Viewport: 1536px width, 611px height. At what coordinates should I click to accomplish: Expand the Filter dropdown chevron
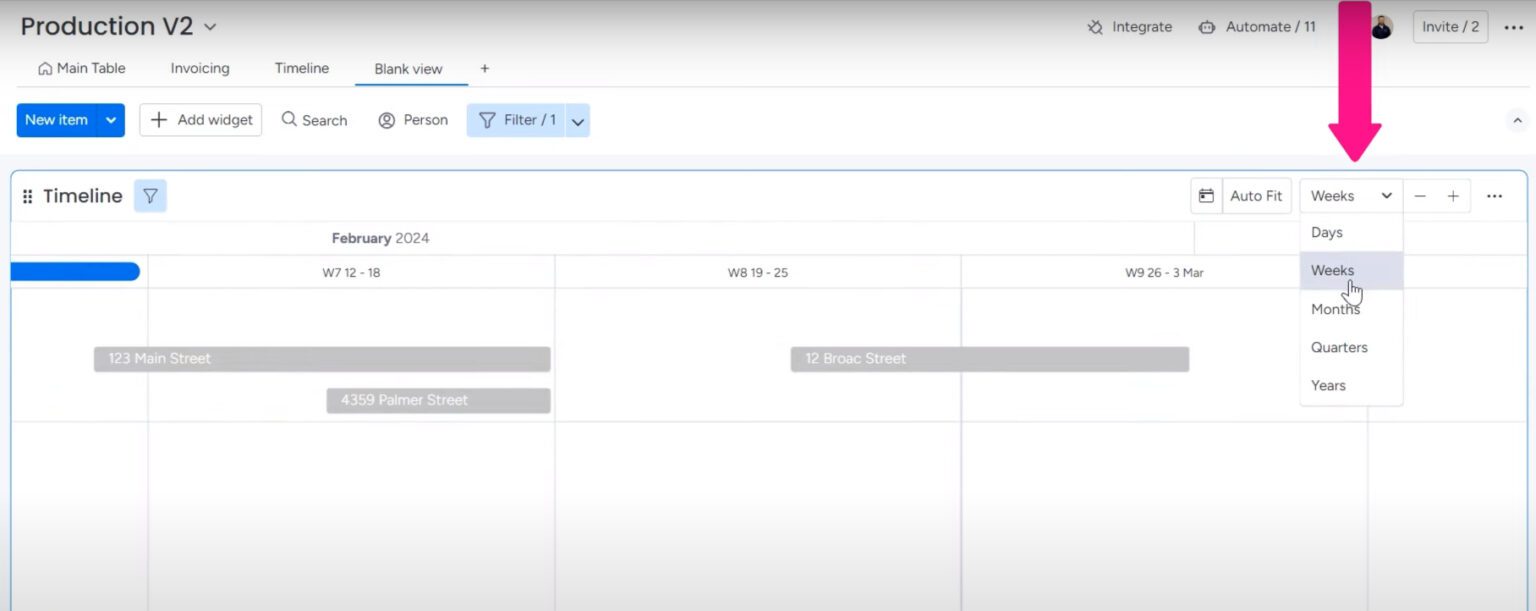(578, 120)
